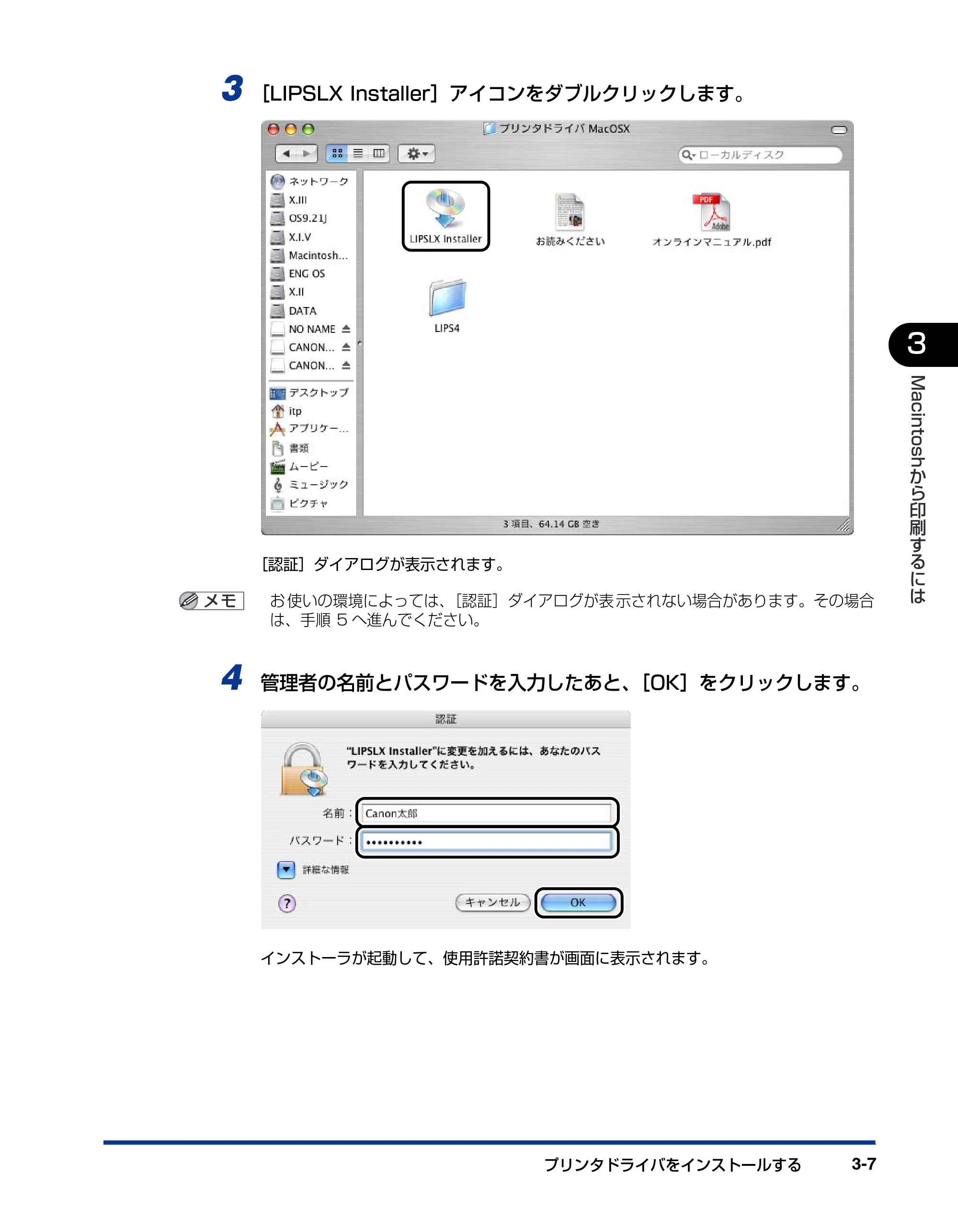Eject the NO NAME disk
Screen dimensions: 958x1232
(346, 329)
